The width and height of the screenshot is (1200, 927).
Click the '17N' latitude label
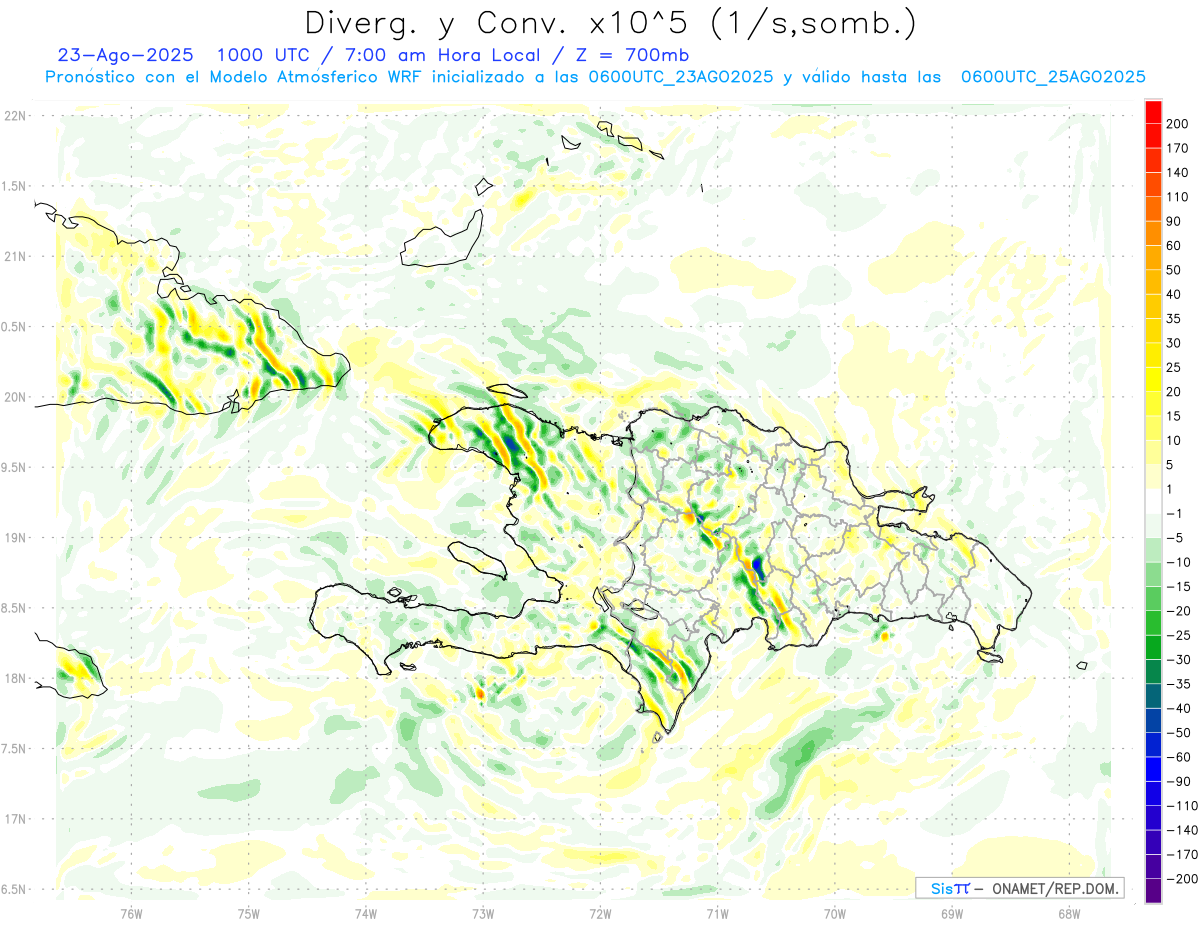click(x=15, y=820)
